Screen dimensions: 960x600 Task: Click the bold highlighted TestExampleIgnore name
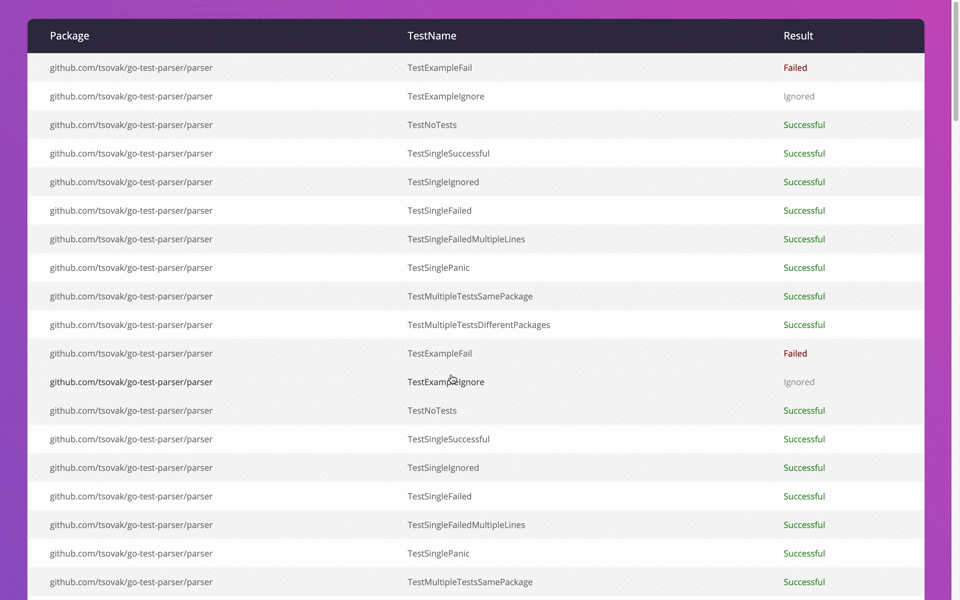click(446, 382)
